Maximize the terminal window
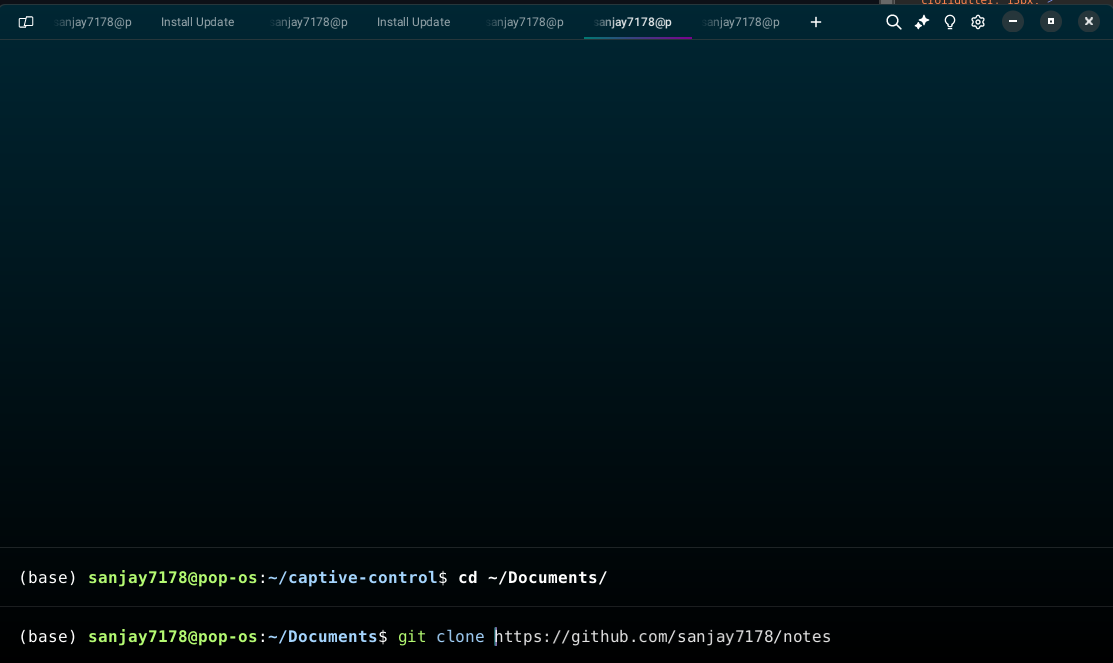 (1051, 21)
